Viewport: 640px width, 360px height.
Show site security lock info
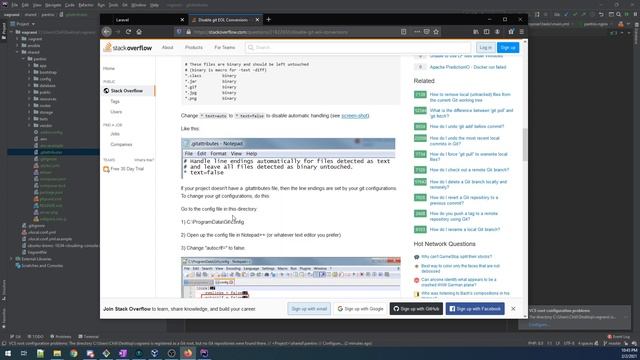click(188, 31)
